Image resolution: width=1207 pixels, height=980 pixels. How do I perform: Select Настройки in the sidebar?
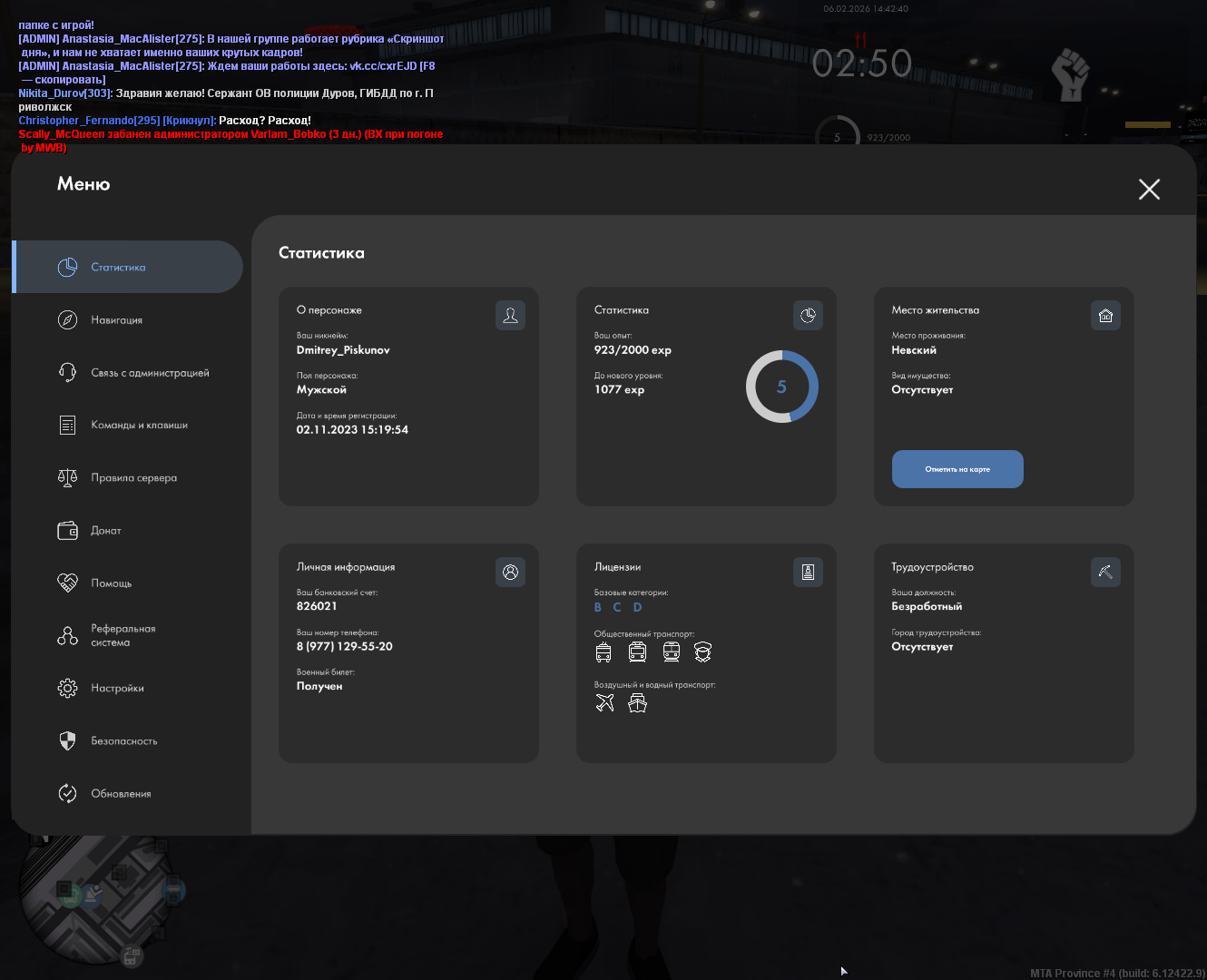coord(117,689)
